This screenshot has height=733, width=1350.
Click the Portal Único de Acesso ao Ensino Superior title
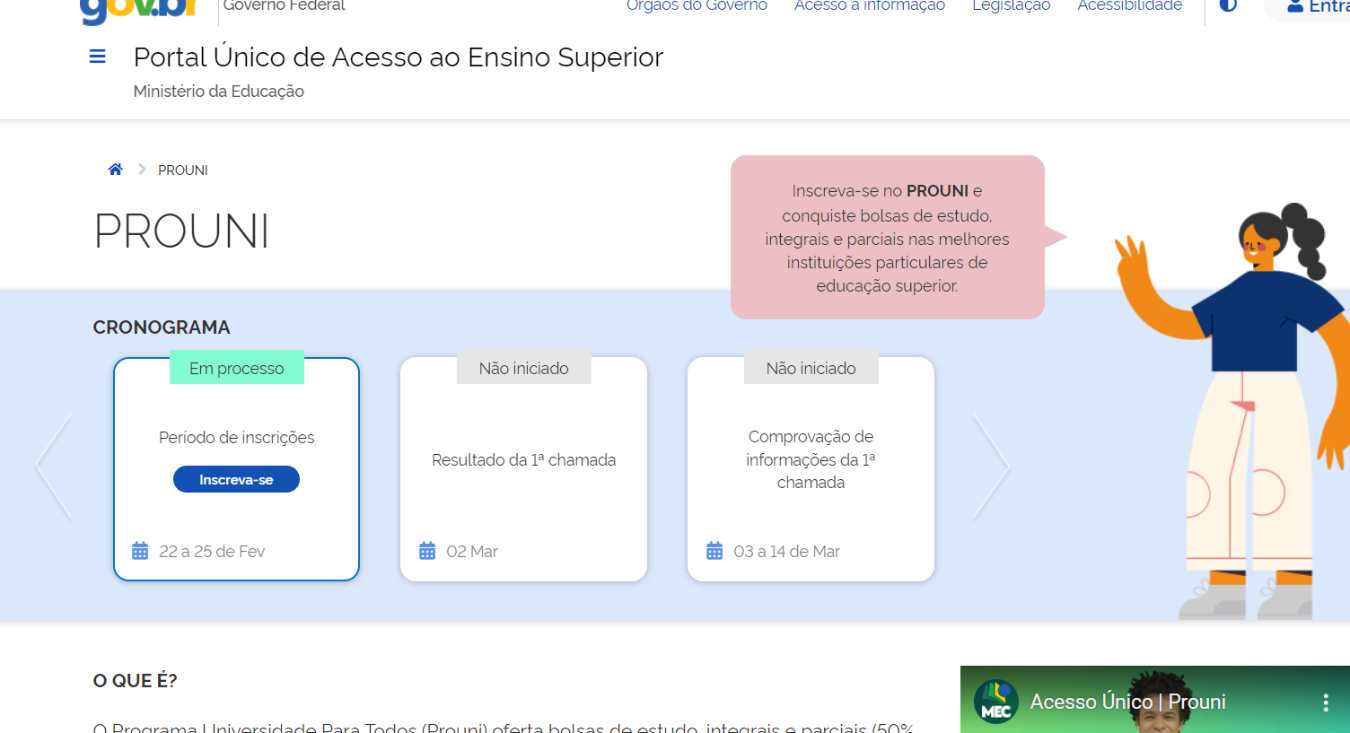(398, 57)
